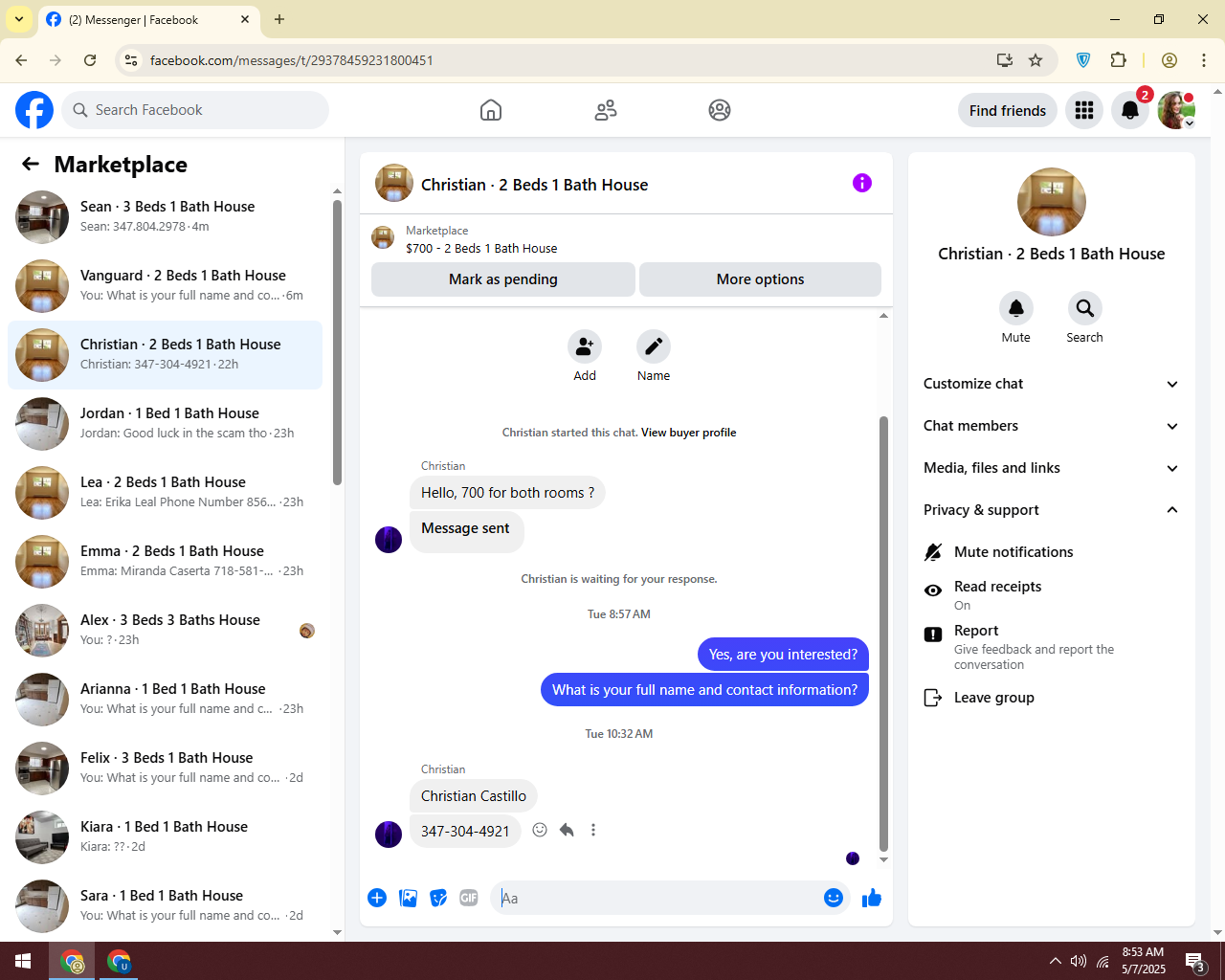The image size is (1225, 980).
Task: Click the Search Facebook field
Action: (195, 110)
